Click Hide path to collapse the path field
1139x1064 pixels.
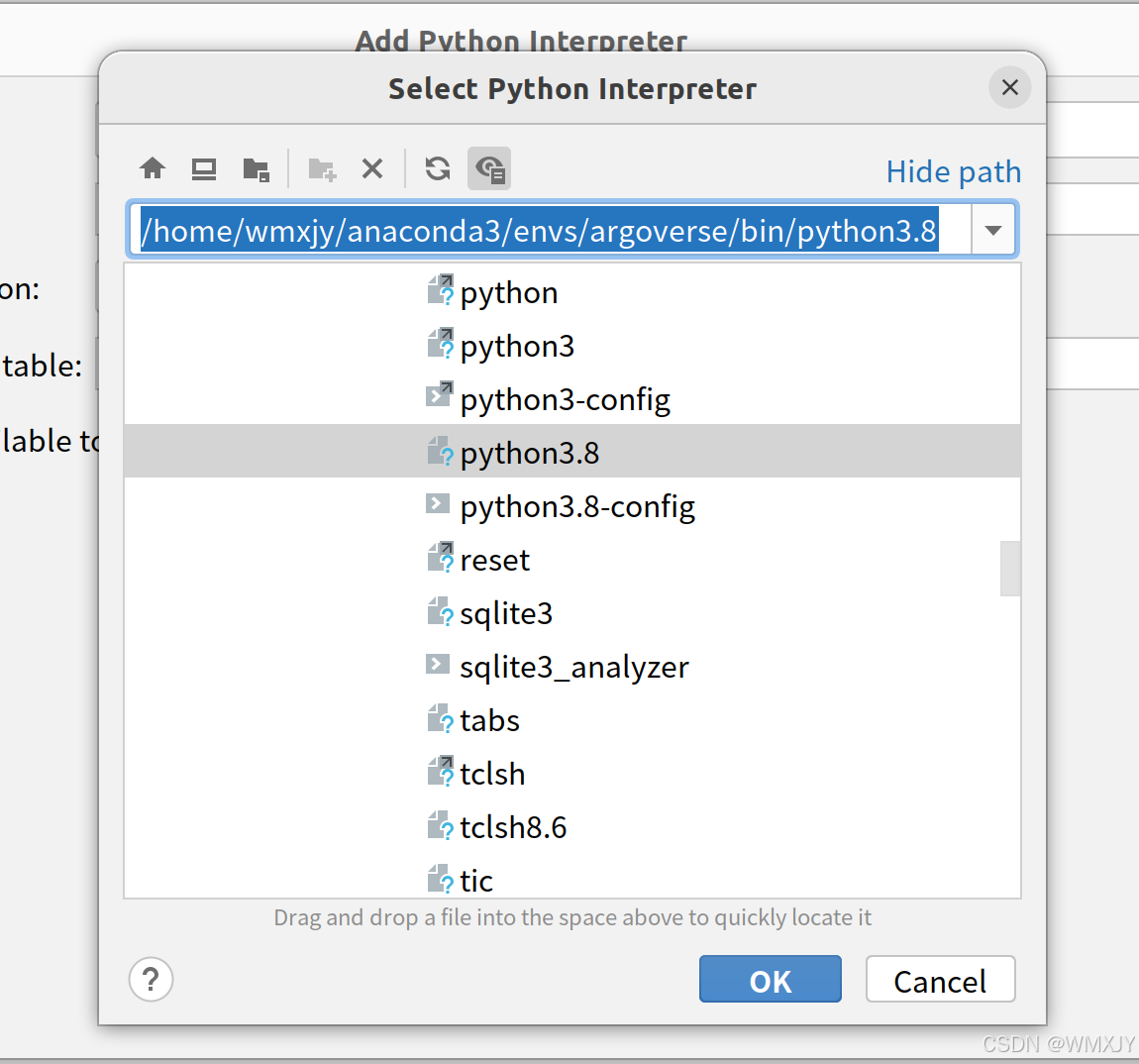953,171
